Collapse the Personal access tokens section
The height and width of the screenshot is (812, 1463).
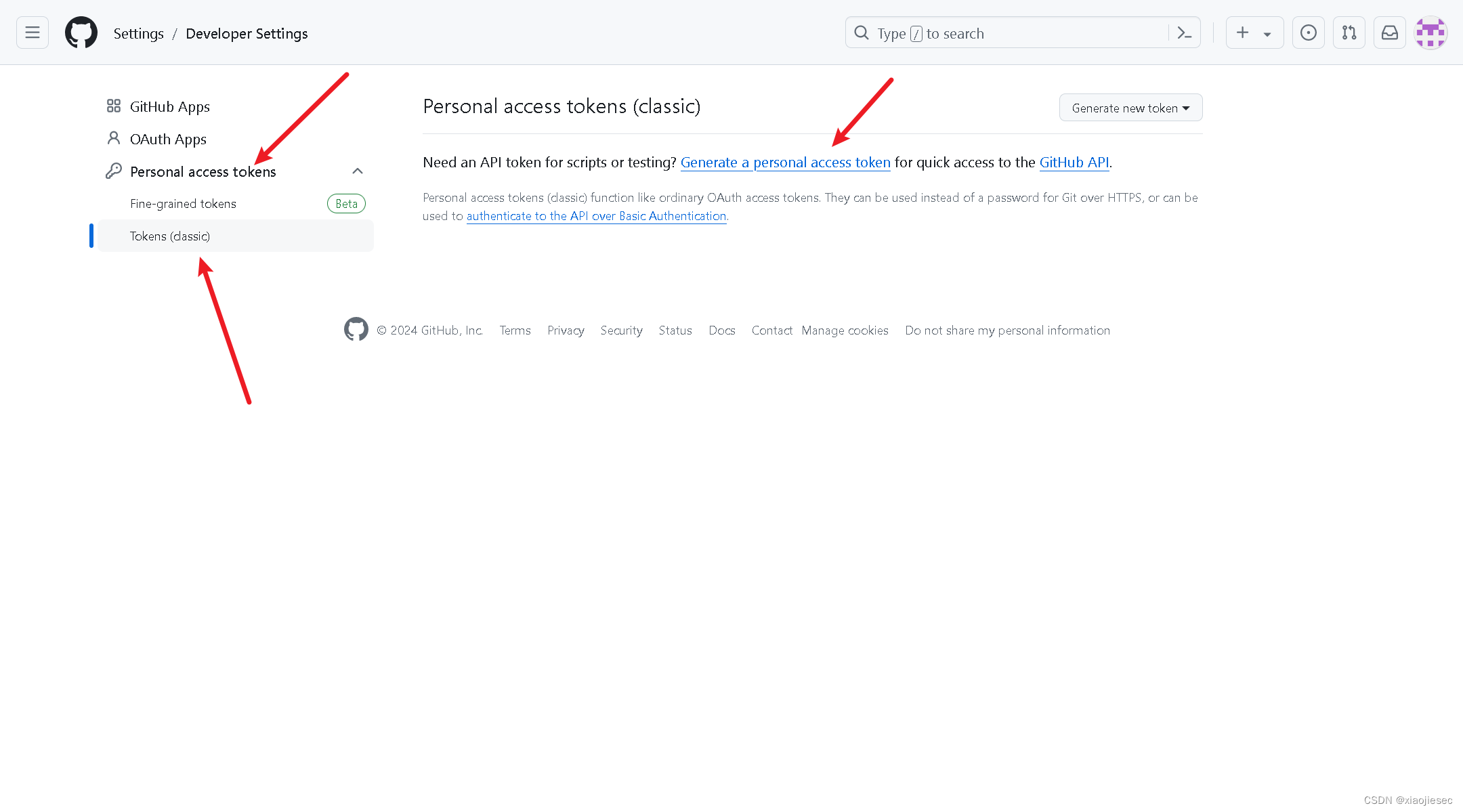(x=358, y=171)
